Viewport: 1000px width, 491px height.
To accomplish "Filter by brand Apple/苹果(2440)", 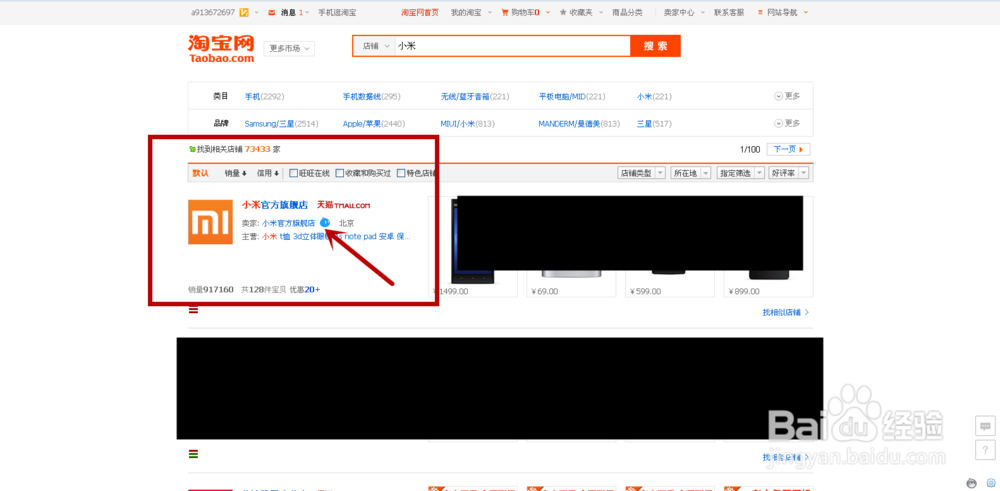I will 374,123.
